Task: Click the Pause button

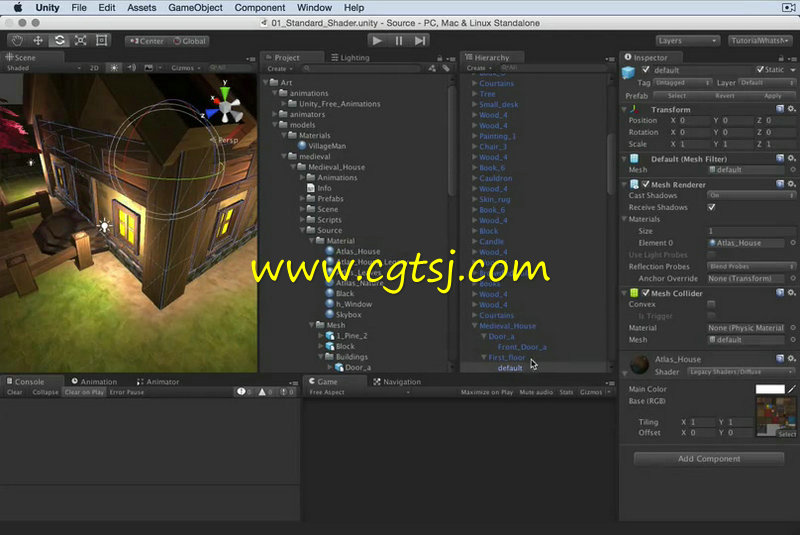Action: 399,40
